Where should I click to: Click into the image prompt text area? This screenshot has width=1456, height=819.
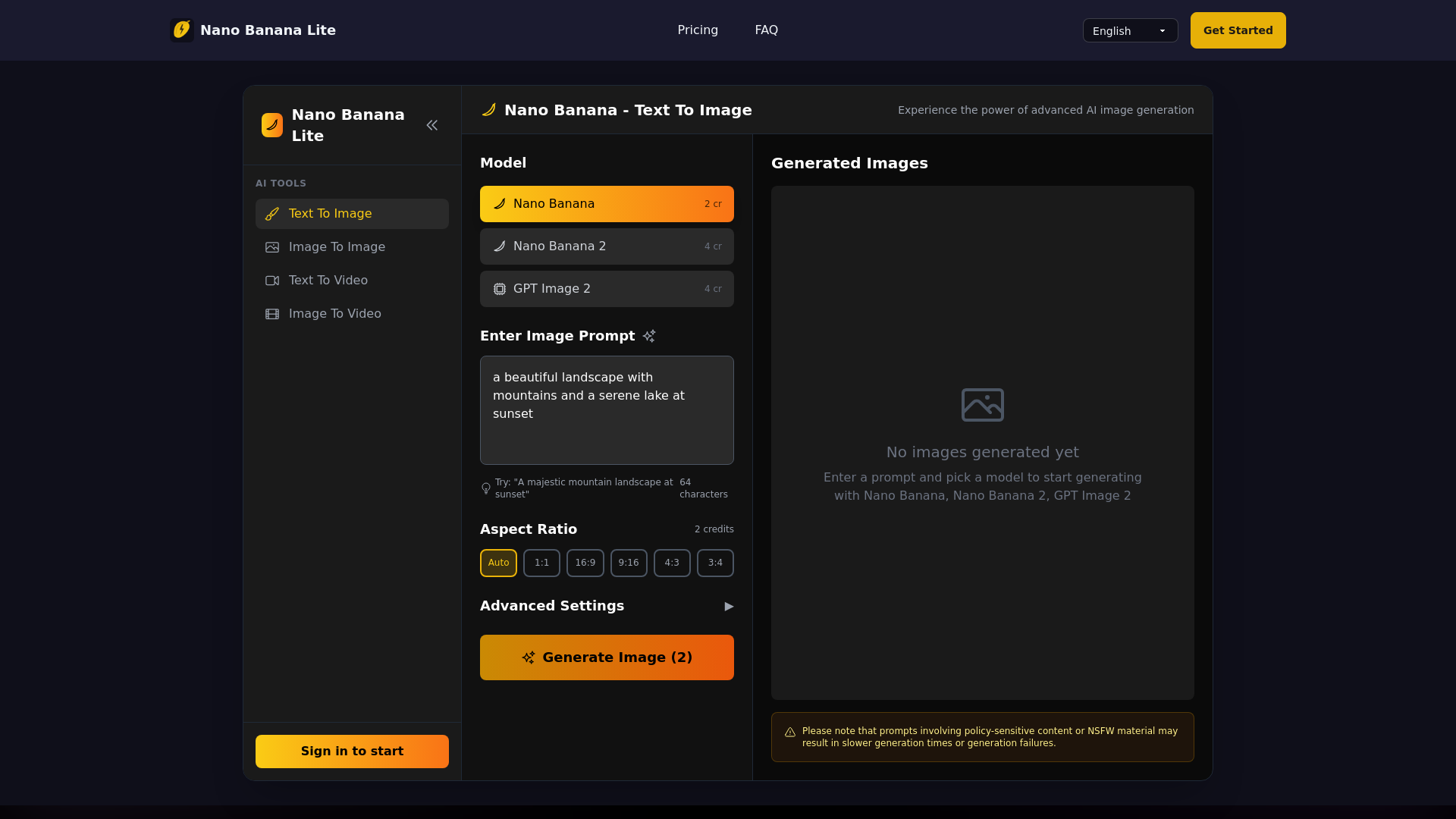pyautogui.click(x=607, y=410)
